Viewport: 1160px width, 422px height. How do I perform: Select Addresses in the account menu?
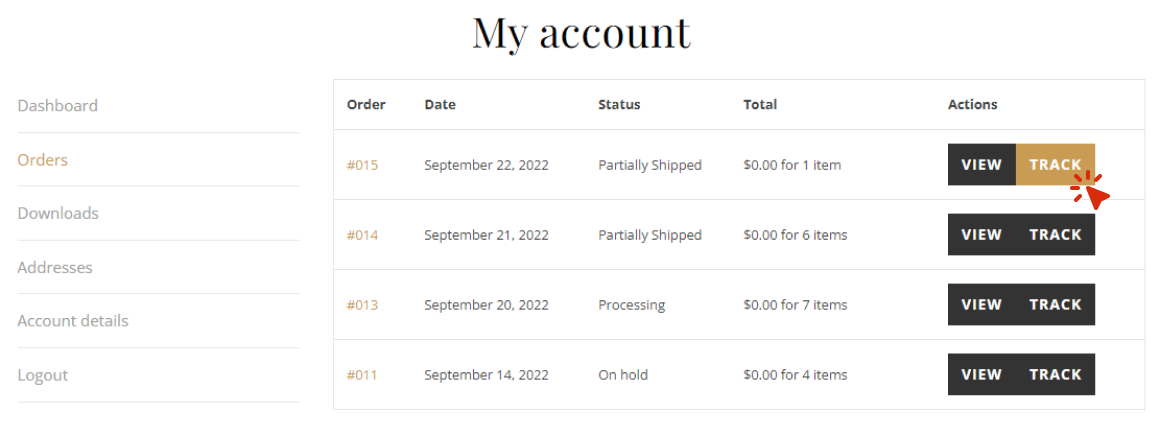coord(55,267)
